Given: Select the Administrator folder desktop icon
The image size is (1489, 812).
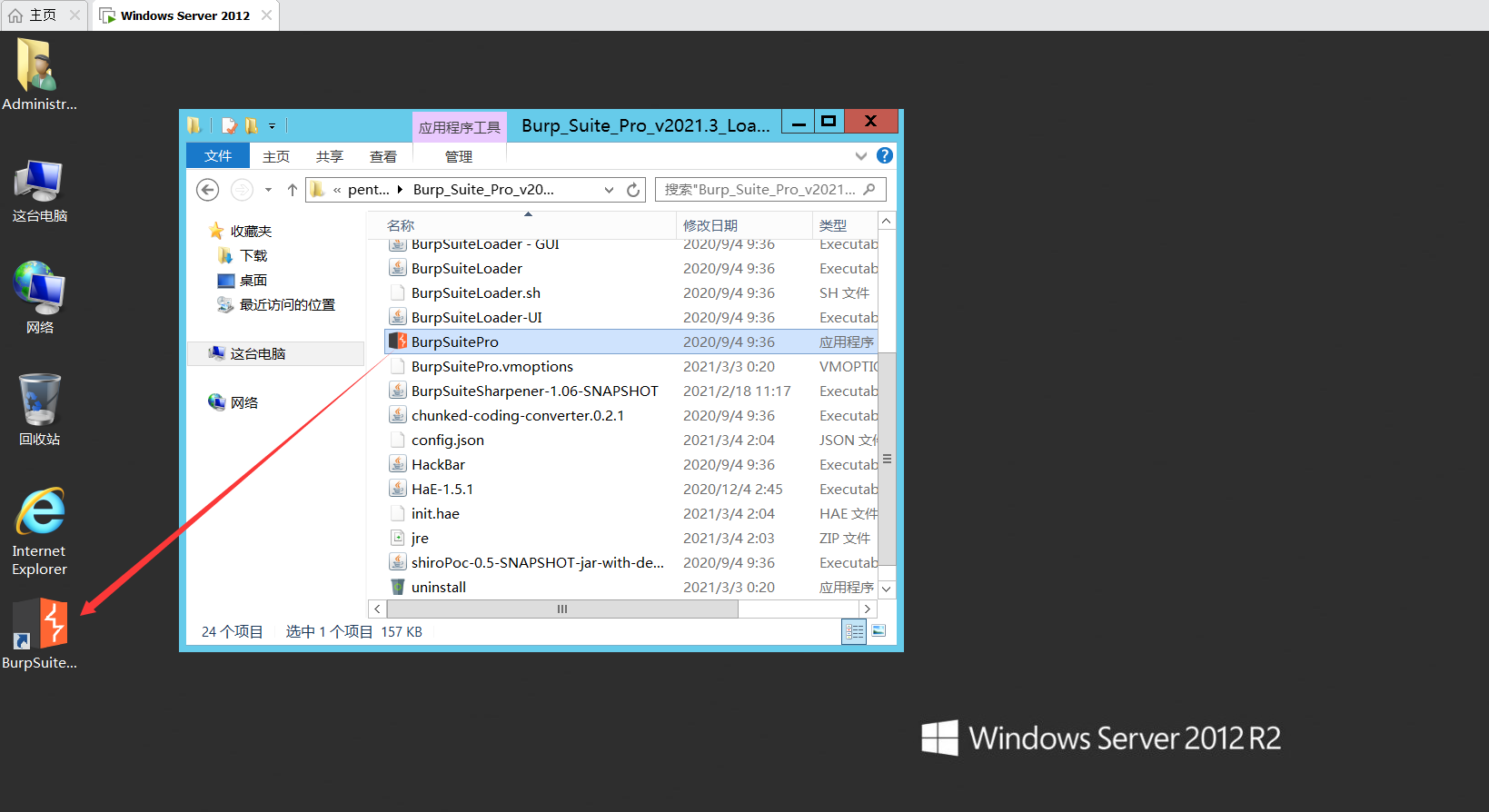Looking at the screenshot, I should 37,65.
